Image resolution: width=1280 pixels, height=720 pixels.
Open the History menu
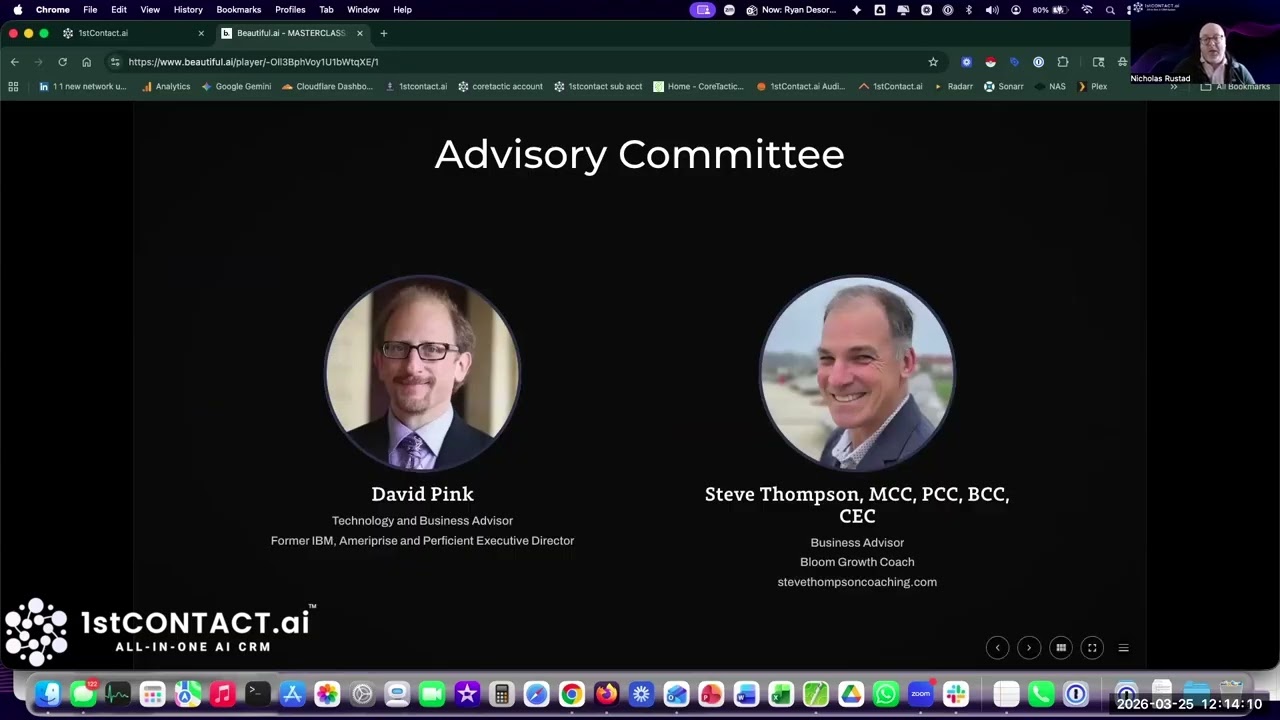click(188, 9)
